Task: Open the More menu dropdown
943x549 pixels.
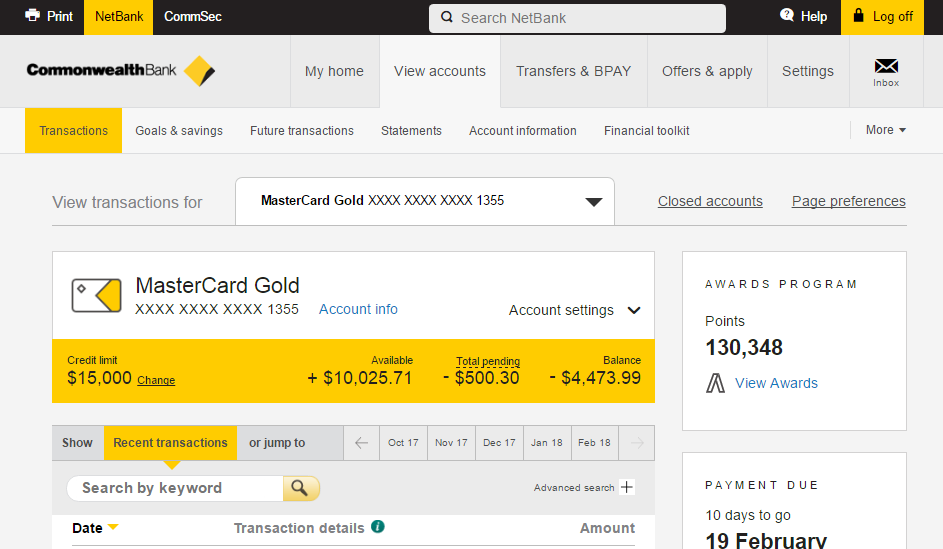Action: click(886, 130)
